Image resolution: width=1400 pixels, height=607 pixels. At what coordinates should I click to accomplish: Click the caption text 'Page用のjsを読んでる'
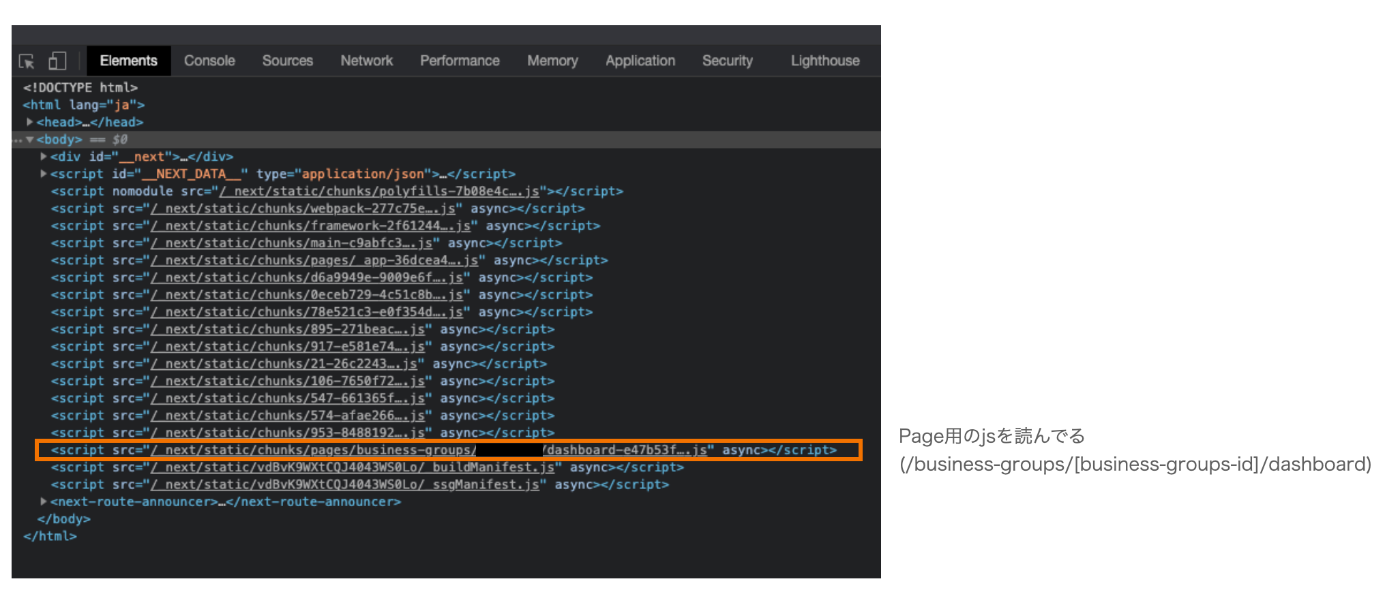tap(991, 436)
